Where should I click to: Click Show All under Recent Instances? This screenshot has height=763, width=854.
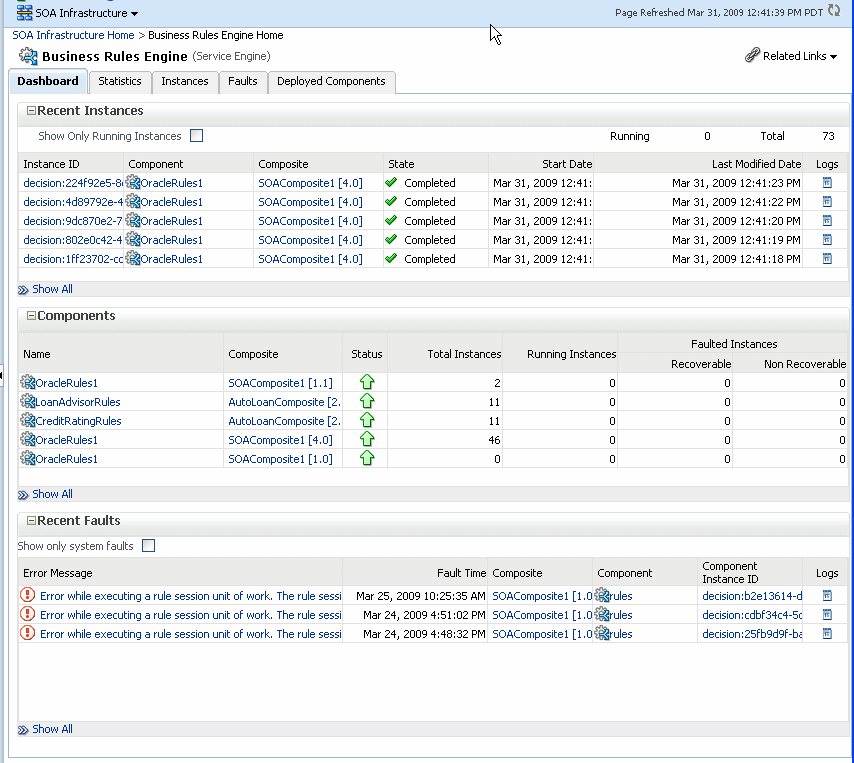coord(51,288)
